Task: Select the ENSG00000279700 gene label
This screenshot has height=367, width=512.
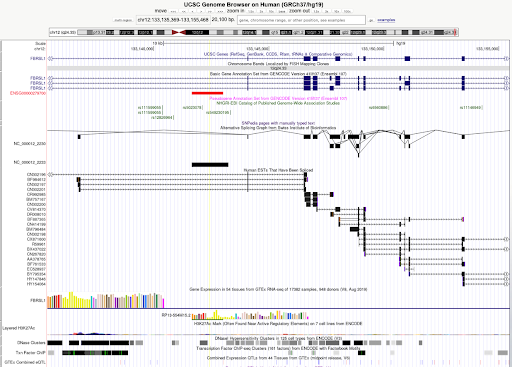Action: [x=28, y=93]
